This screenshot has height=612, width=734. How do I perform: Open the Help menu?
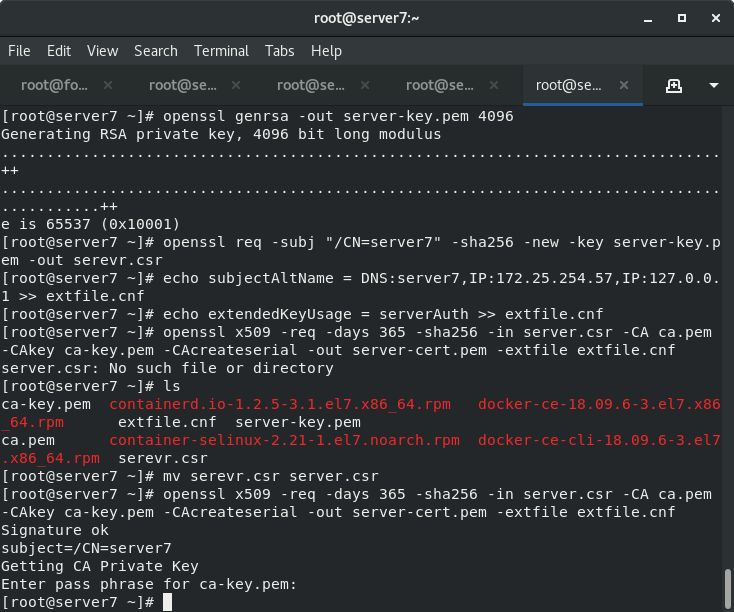(326, 51)
